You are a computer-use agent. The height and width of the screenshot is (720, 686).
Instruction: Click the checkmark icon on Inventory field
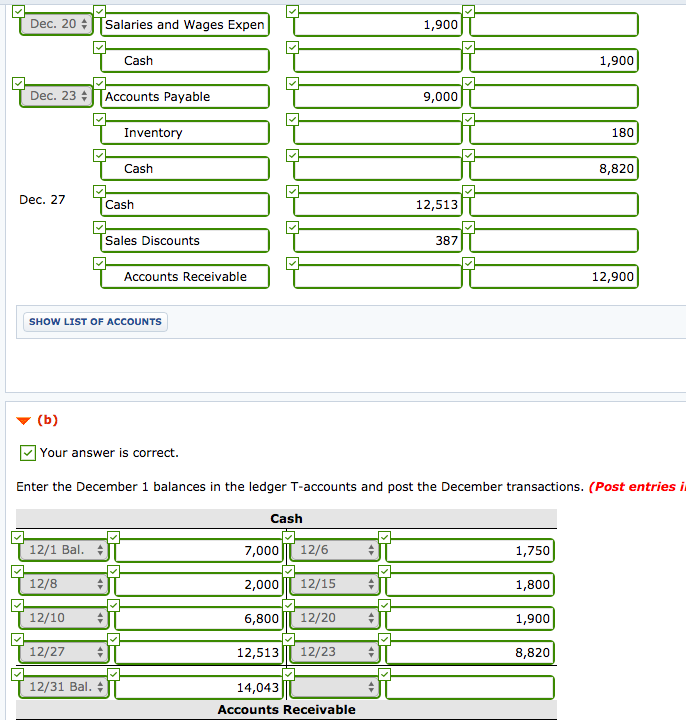pyautogui.click(x=100, y=119)
